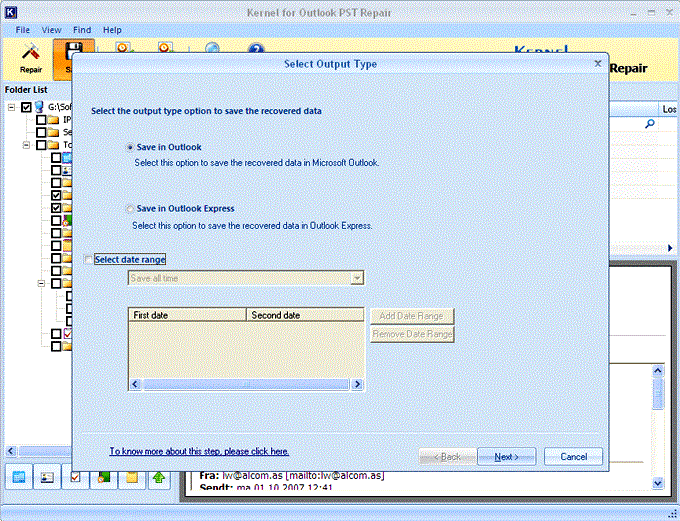Enable the Select date range checkbox
The height and width of the screenshot is (521, 680).
click(x=88, y=259)
